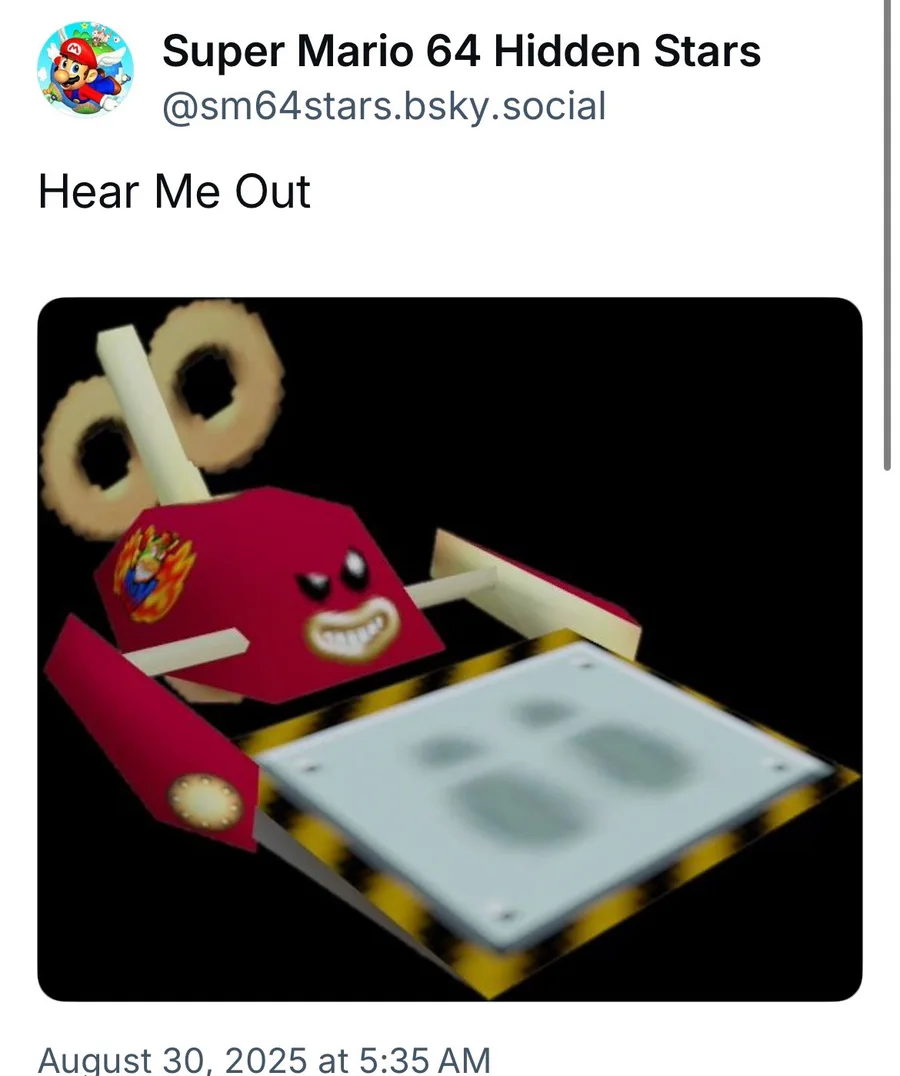Click the upper ring of the wind-up key
Viewport: 900px width, 1076px height.
pos(216,386)
